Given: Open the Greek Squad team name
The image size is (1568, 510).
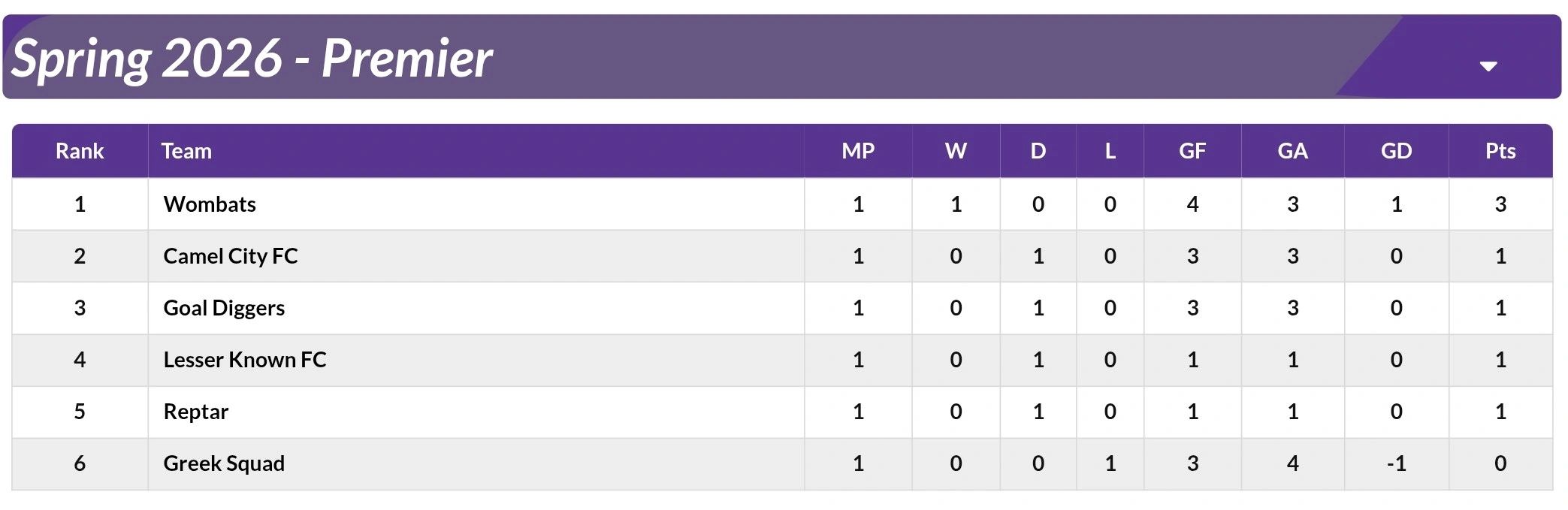Looking at the screenshot, I should click(x=224, y=463).
